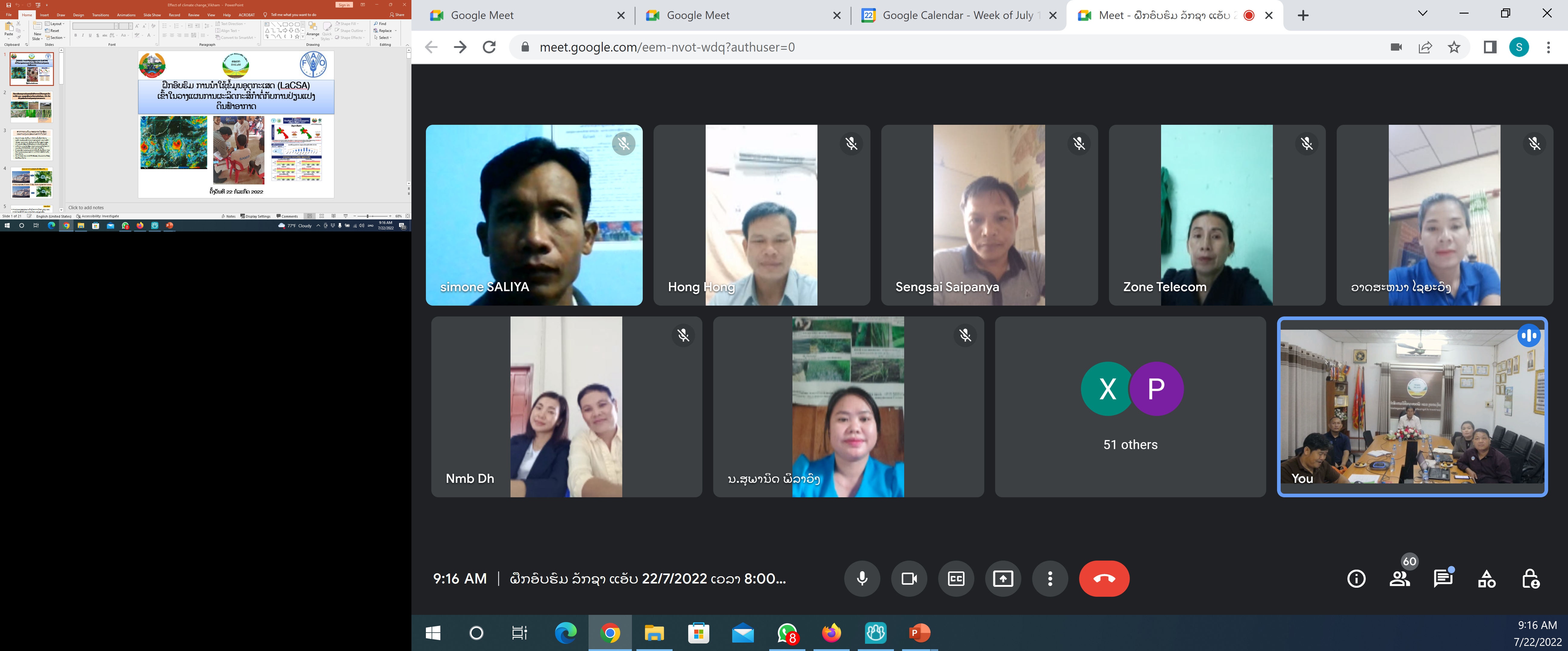Viewport: 1568px width, 651px height.
Task: Select Normal view button in PowerPoint status bar
Action: click(310, 216)
